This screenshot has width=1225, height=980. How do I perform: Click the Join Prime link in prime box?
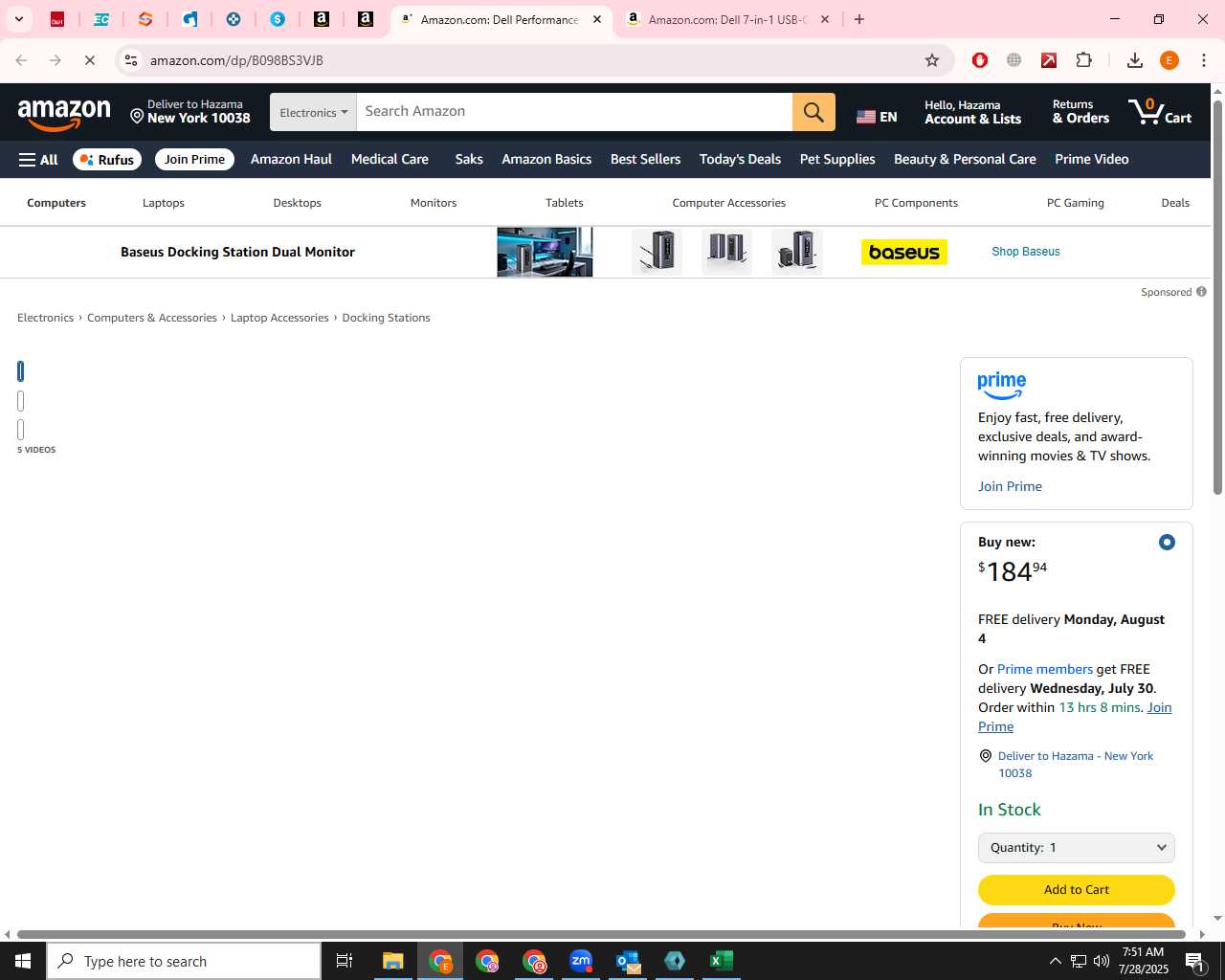(1010, 486)
